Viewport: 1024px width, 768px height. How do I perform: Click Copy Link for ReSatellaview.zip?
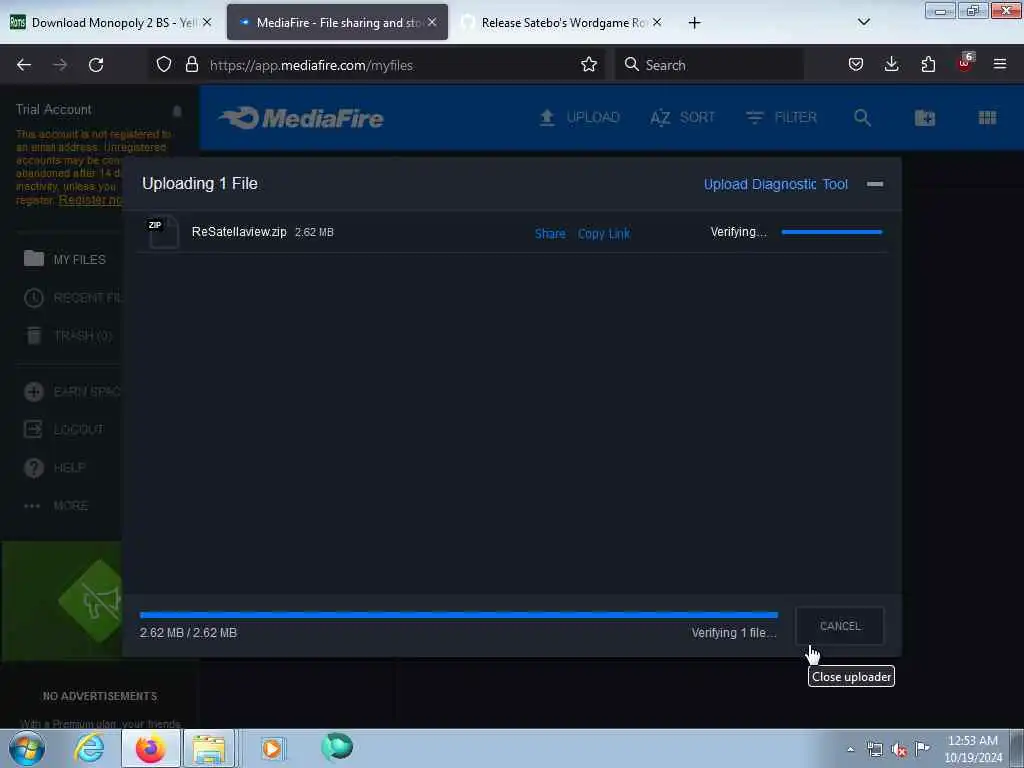604,233
